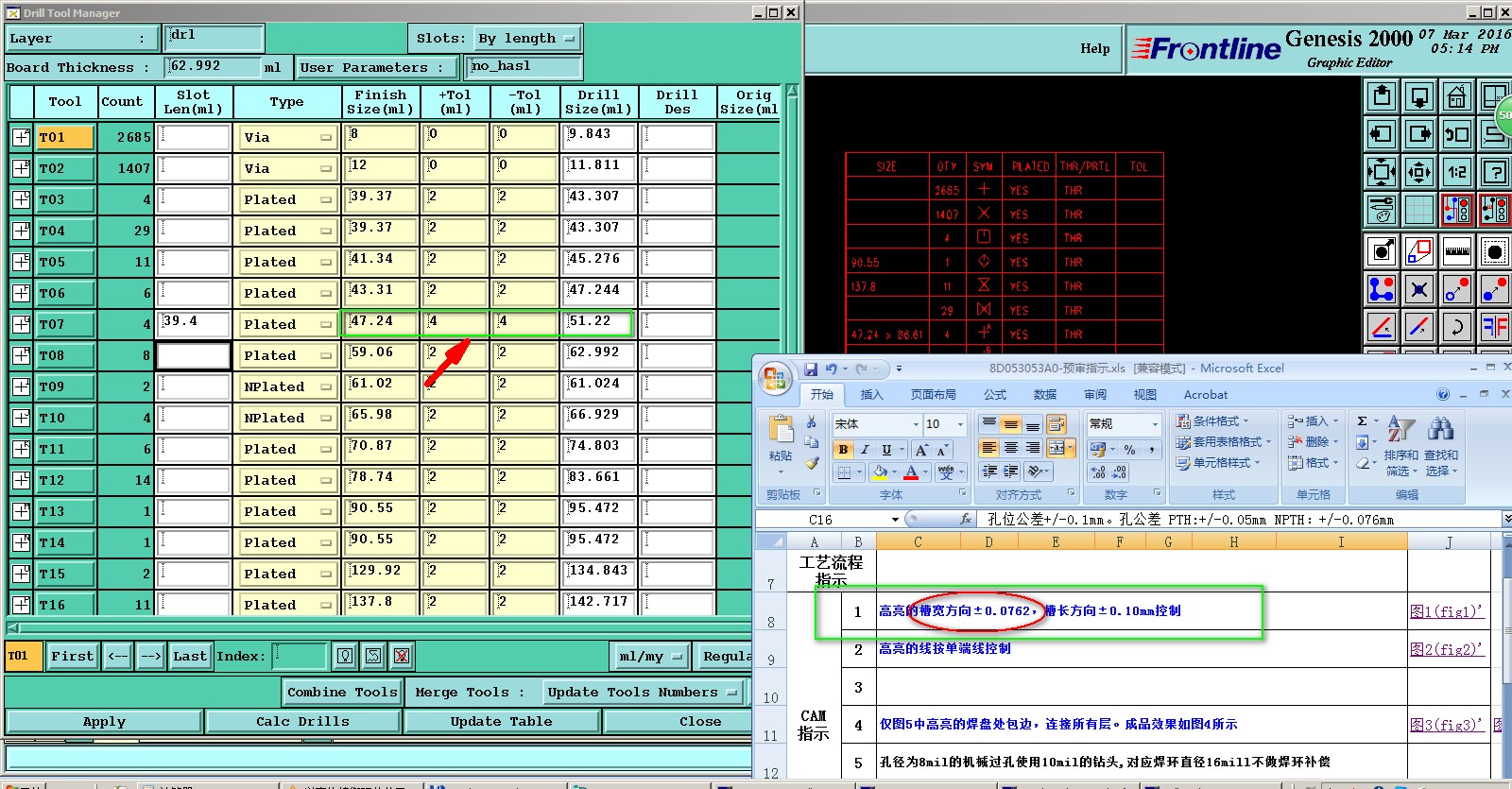Switch to the 页面布局 tab in Excel
Viewport: 1512px width, 789px height.
pyautogui.click(x=934, y=395)
